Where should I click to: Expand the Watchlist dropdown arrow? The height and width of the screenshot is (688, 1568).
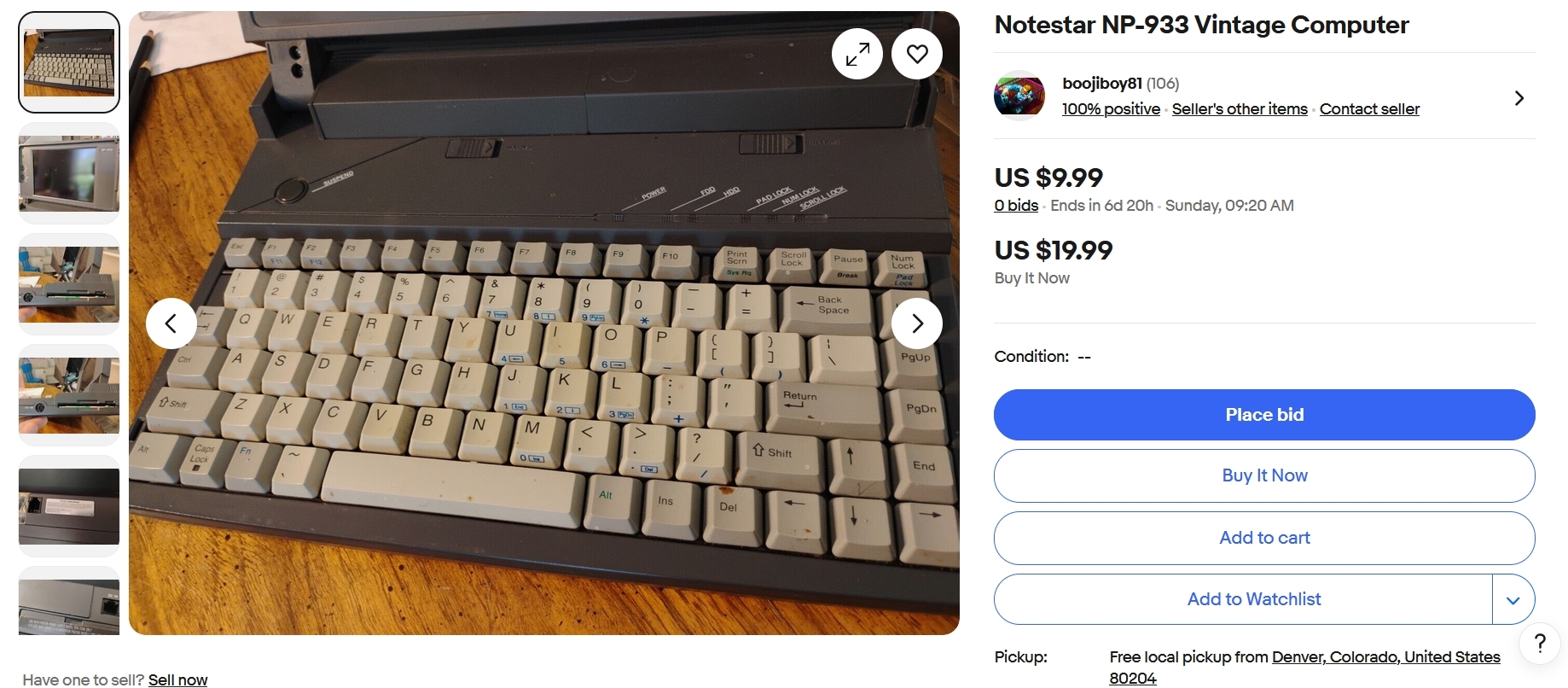click(1513, 599)
